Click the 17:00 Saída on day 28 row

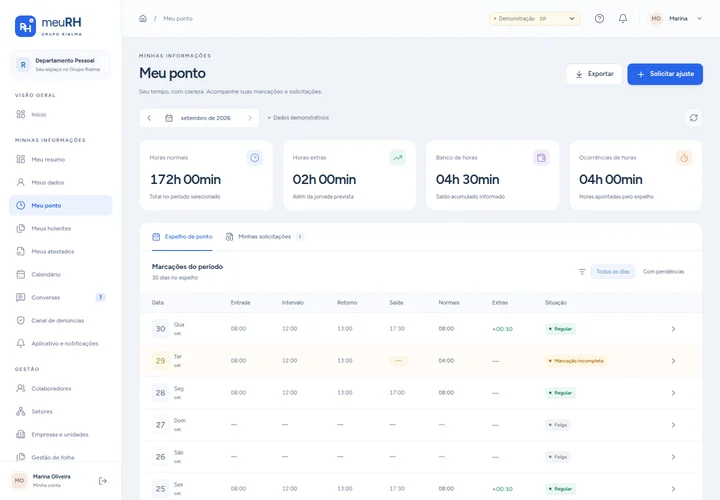397,393
